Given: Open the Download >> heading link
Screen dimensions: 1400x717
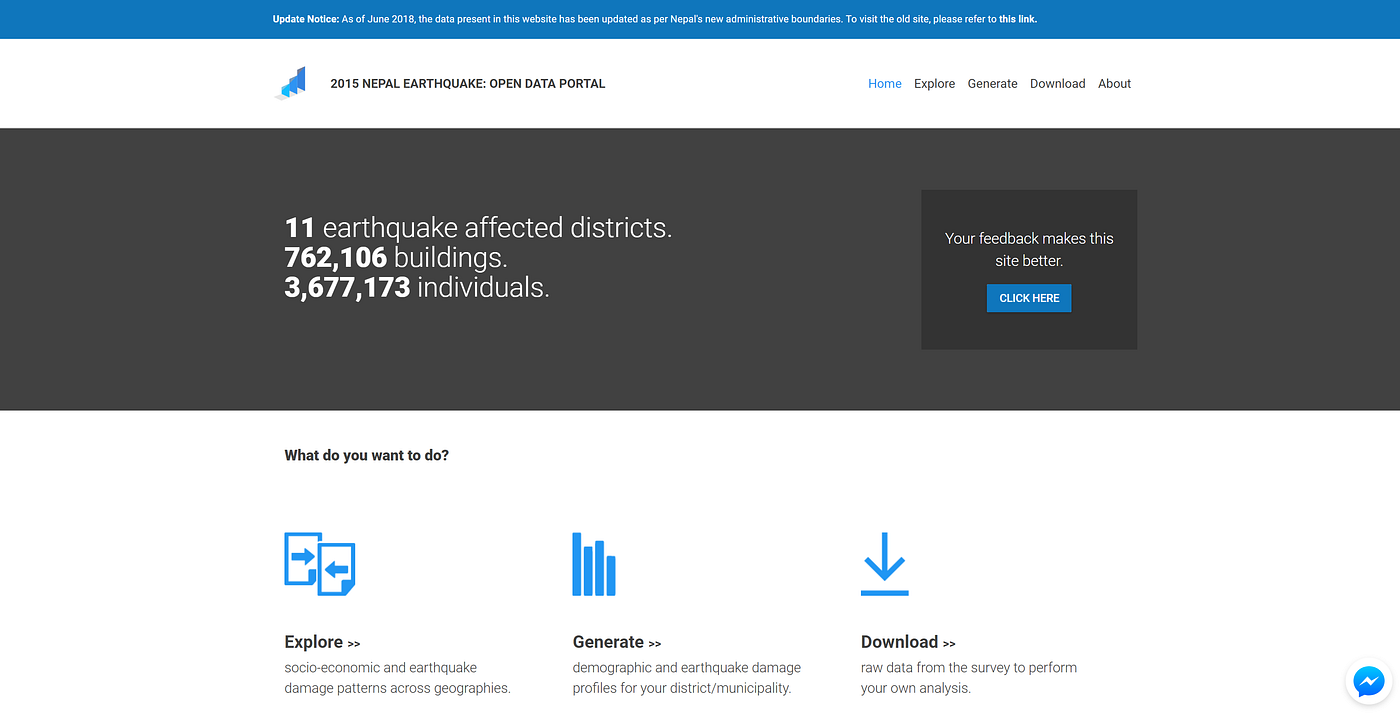Looking at the screenshot, I should tap(908, 642).
